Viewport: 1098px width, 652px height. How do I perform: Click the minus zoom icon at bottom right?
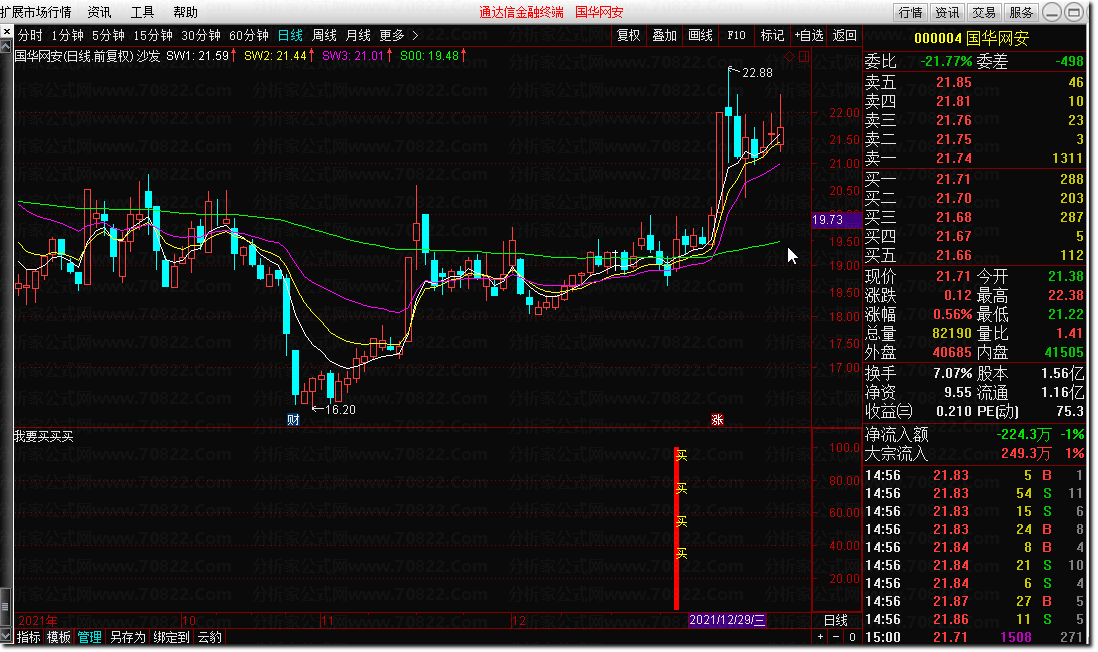pyautogui.click(x=836, y=637)
